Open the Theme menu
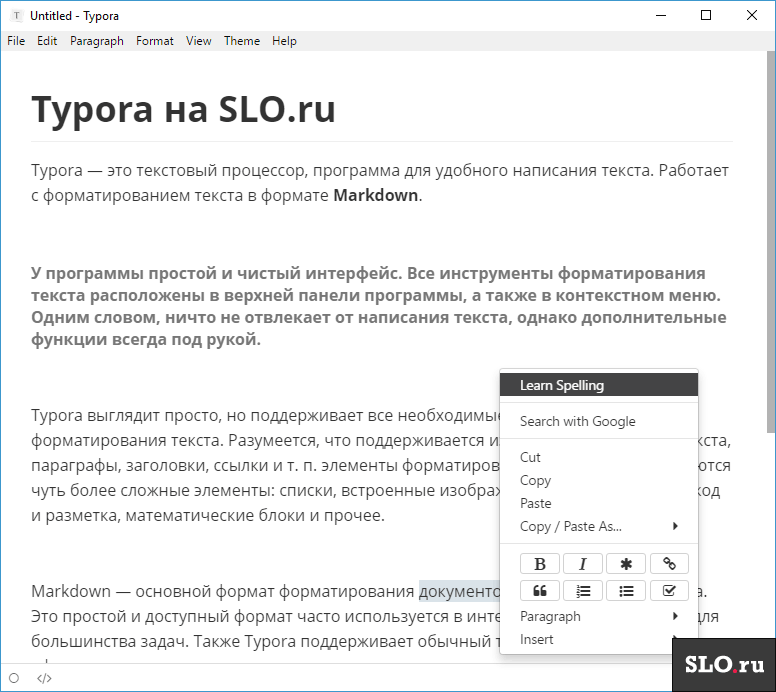776x692 pixels. click(x=242, y=41)
